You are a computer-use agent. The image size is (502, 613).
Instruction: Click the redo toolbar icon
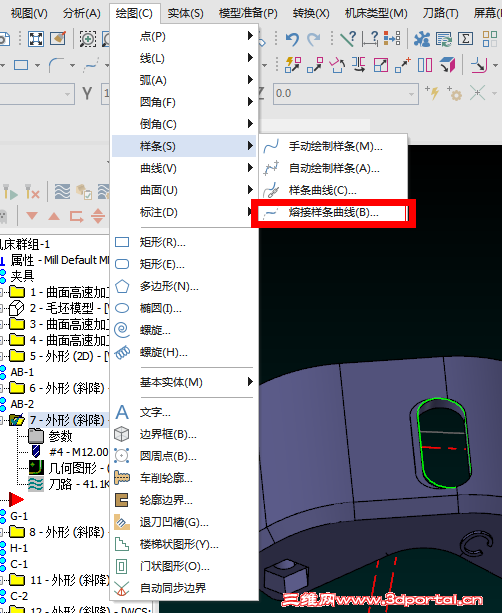tap(314, 39)
